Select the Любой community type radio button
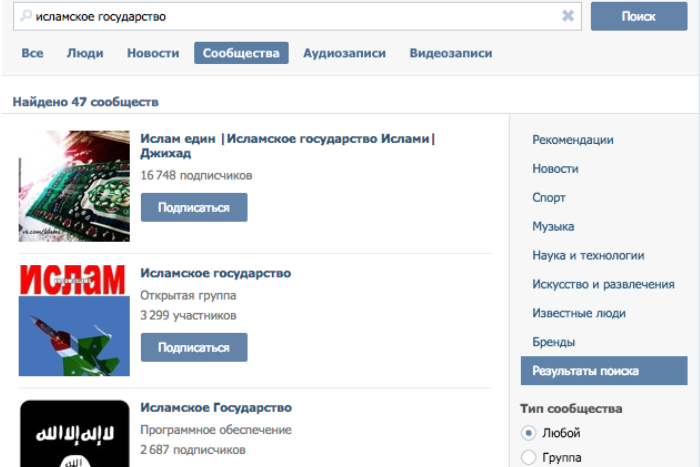 (x=529, y=433)
